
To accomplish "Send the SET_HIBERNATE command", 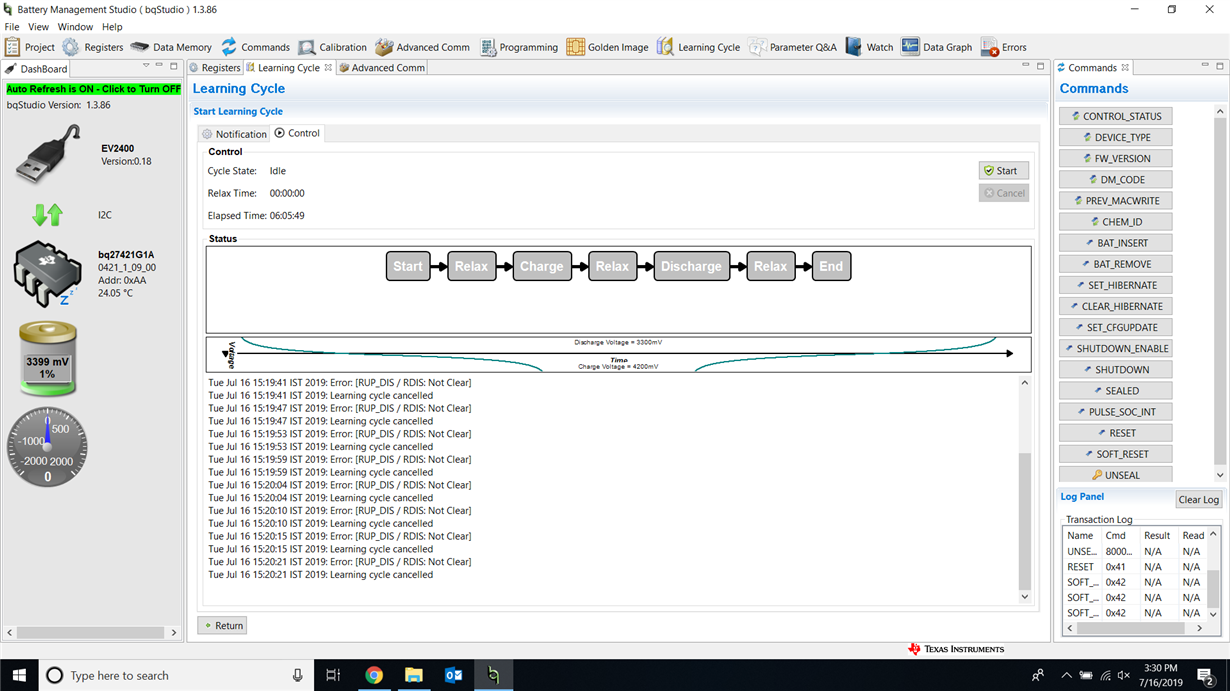I will click(x=1116, y=285).
